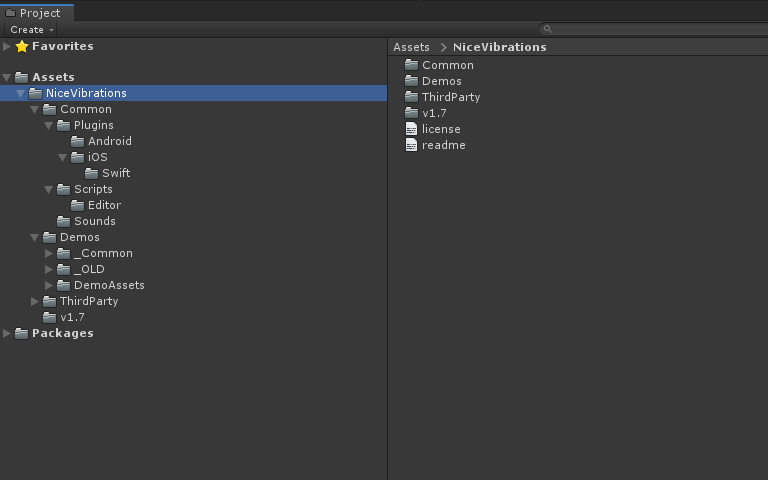Select the readme file icon

click(x=411, y=145)
